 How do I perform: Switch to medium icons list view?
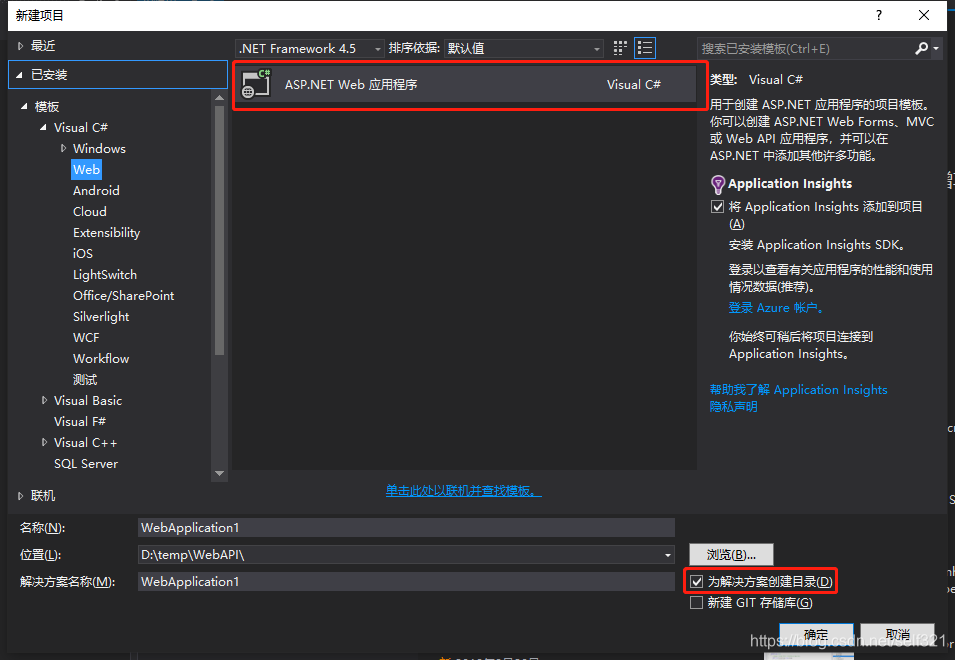pos(645,48)
